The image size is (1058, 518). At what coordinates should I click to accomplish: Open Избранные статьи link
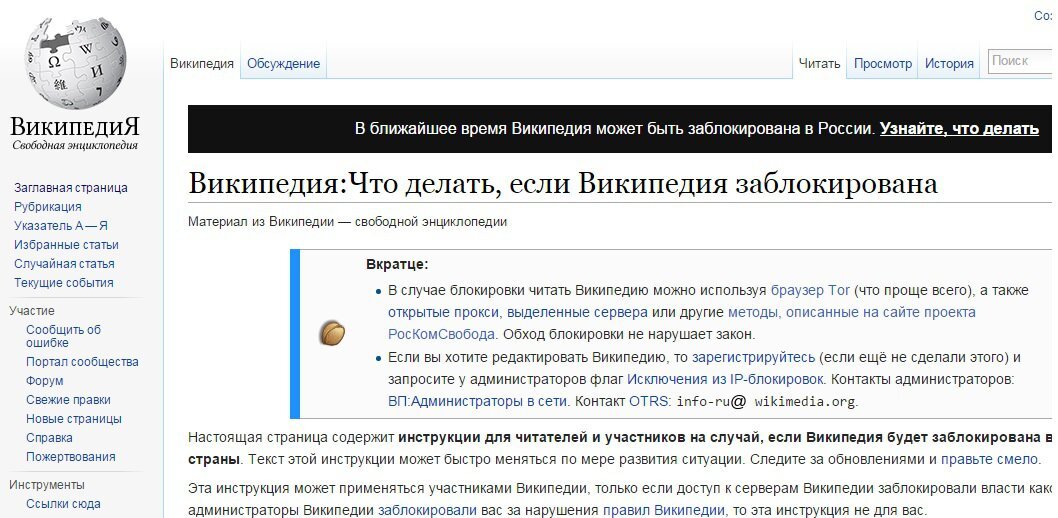click(x=66, y=244)
